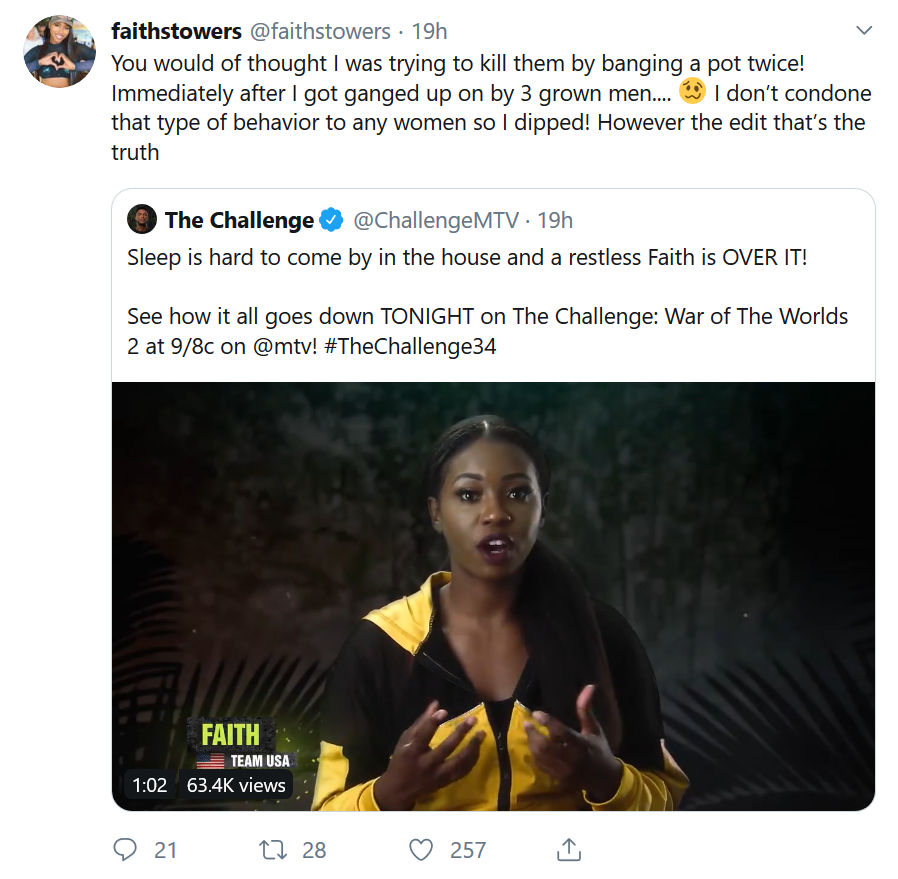Expand the tweet options chevron menu

point(864,30)
